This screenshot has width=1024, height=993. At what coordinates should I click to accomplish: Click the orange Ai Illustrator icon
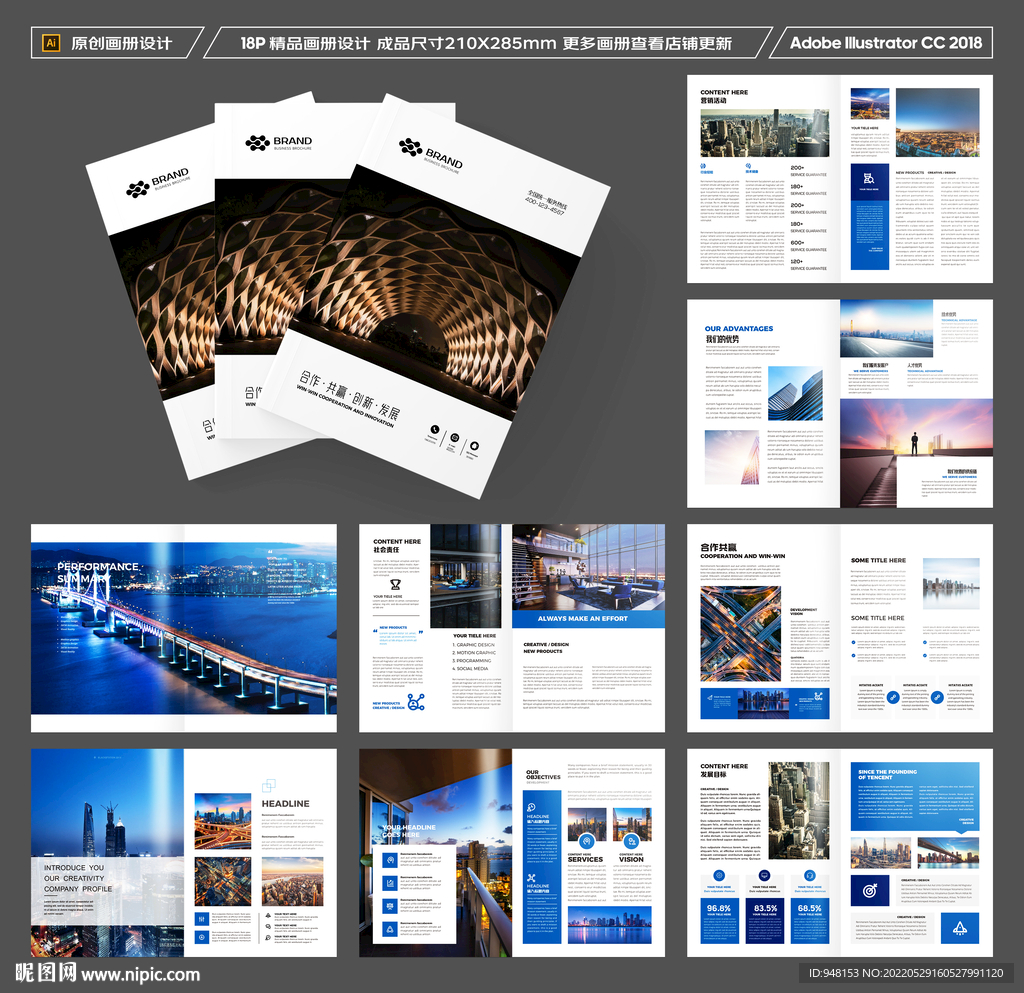tap(51, 43)
